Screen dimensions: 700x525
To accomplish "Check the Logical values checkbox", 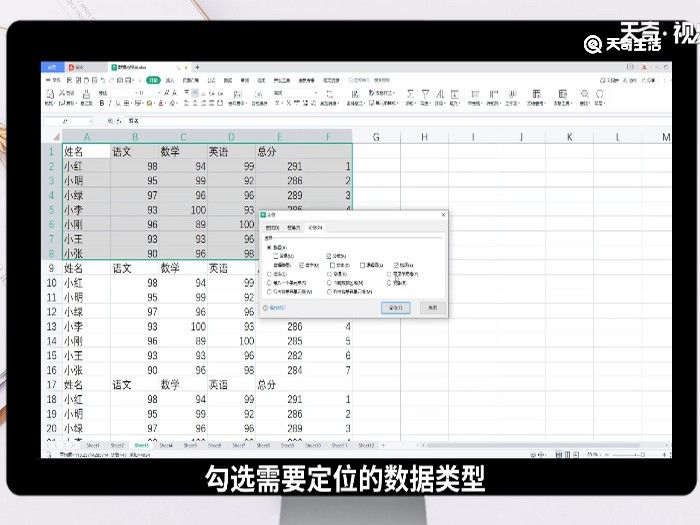I will [x=362, y=265].
